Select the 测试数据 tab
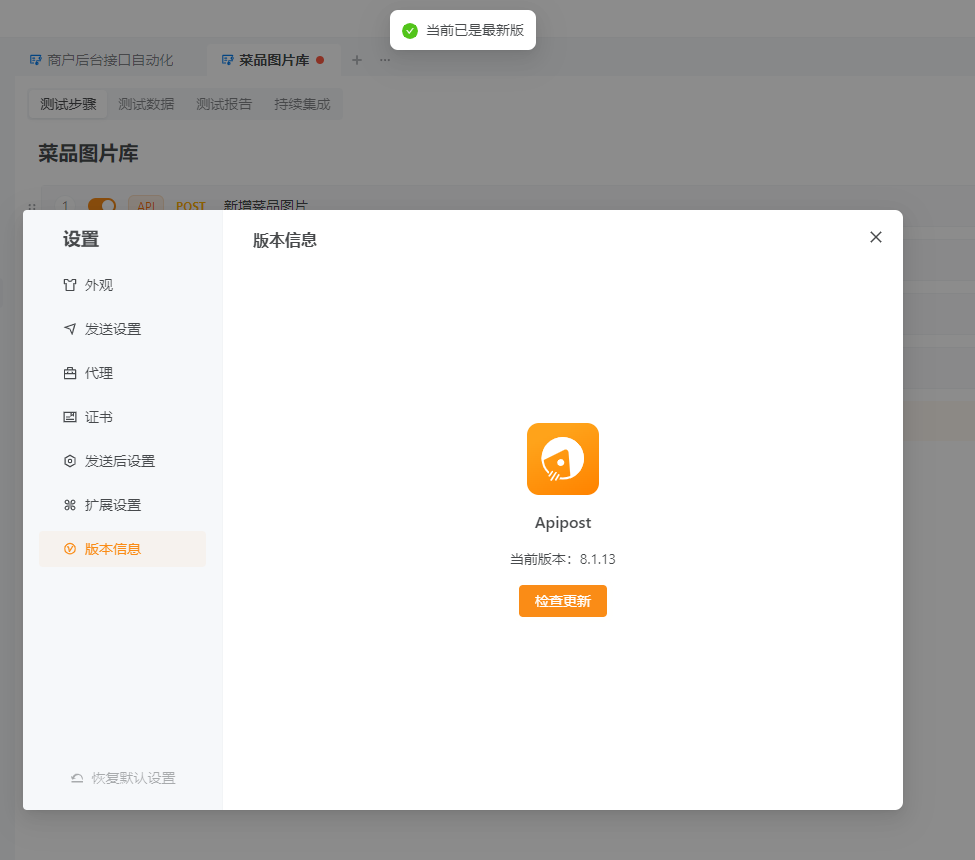Image resolution: width=975 pixels, height=860 pixels. click(x=146, y=104)
